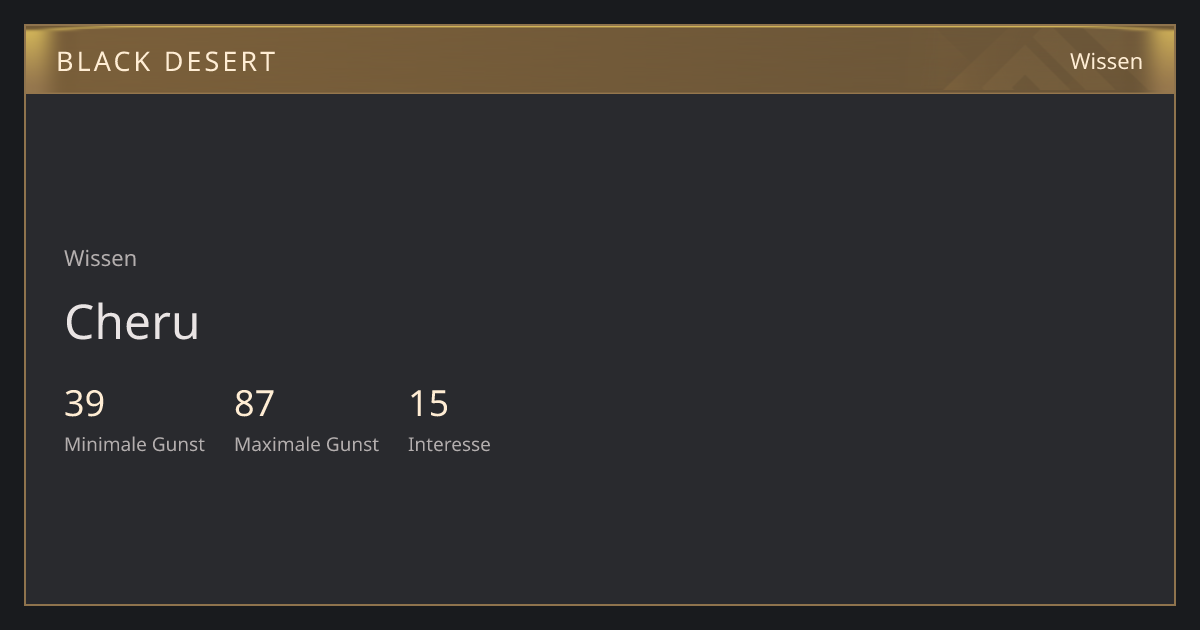Select the Interesse label
1200x630 pixels.
[449, 444]
